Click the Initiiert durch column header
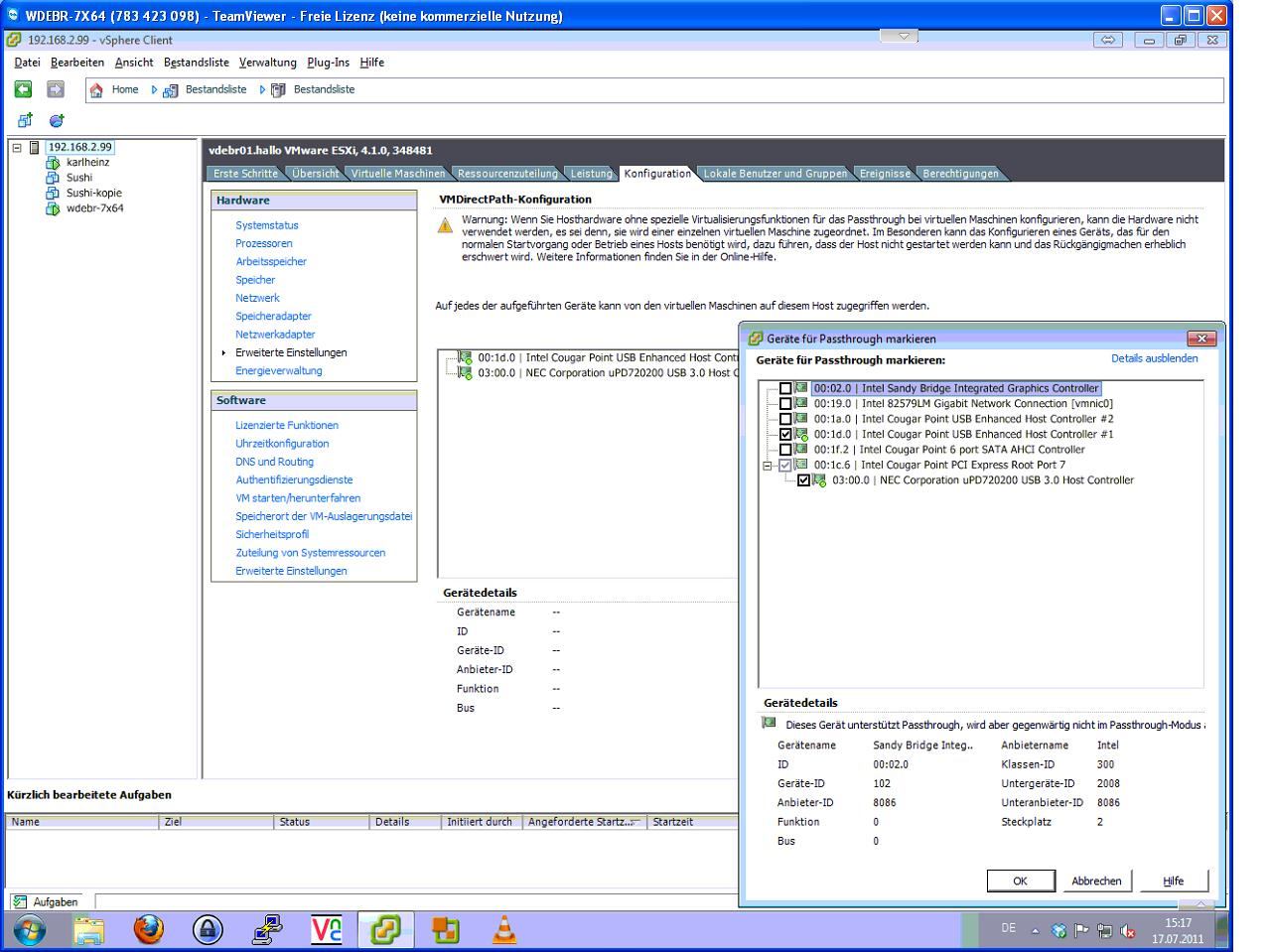 pos(481,822)
